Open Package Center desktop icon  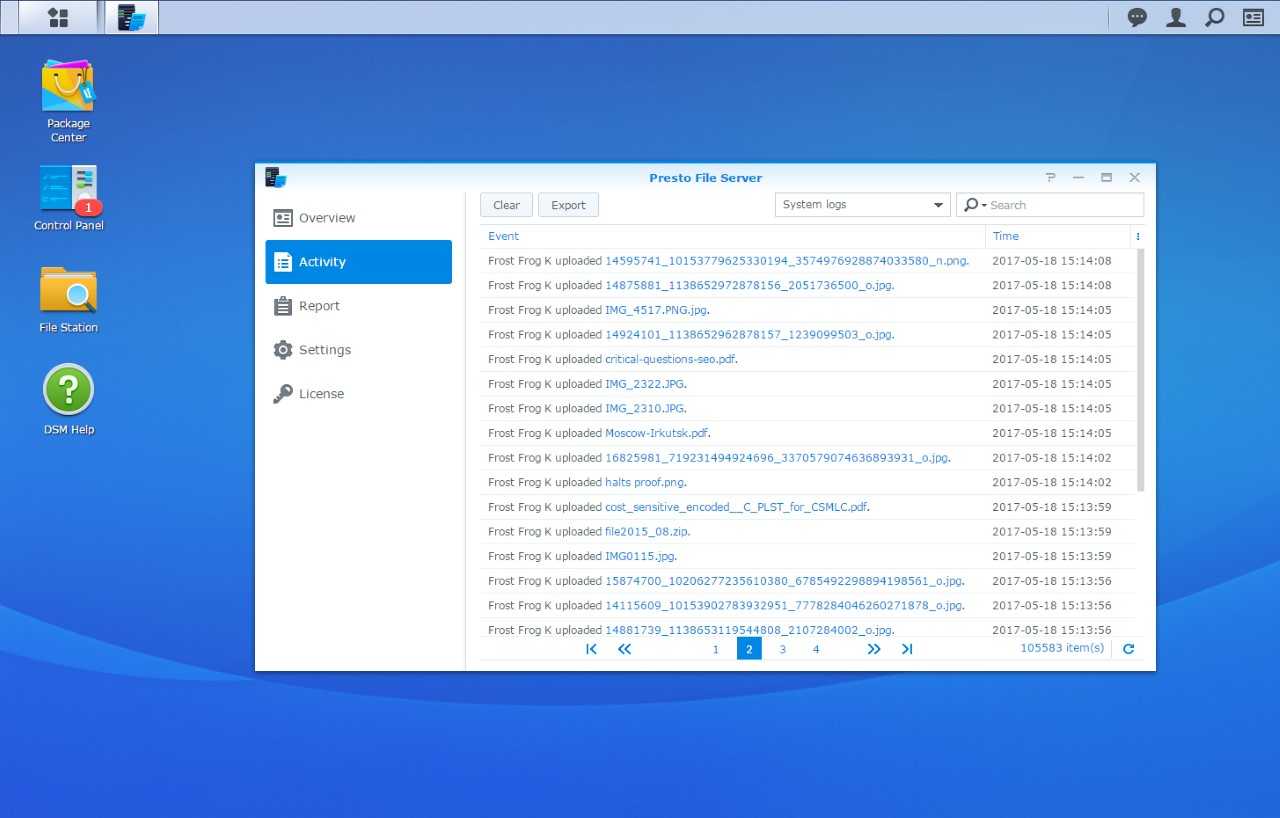68,101
